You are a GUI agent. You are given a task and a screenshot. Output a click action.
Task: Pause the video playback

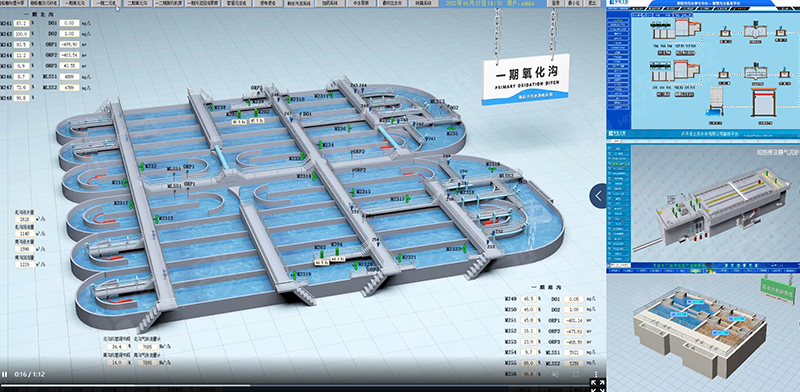coord(5,374)
